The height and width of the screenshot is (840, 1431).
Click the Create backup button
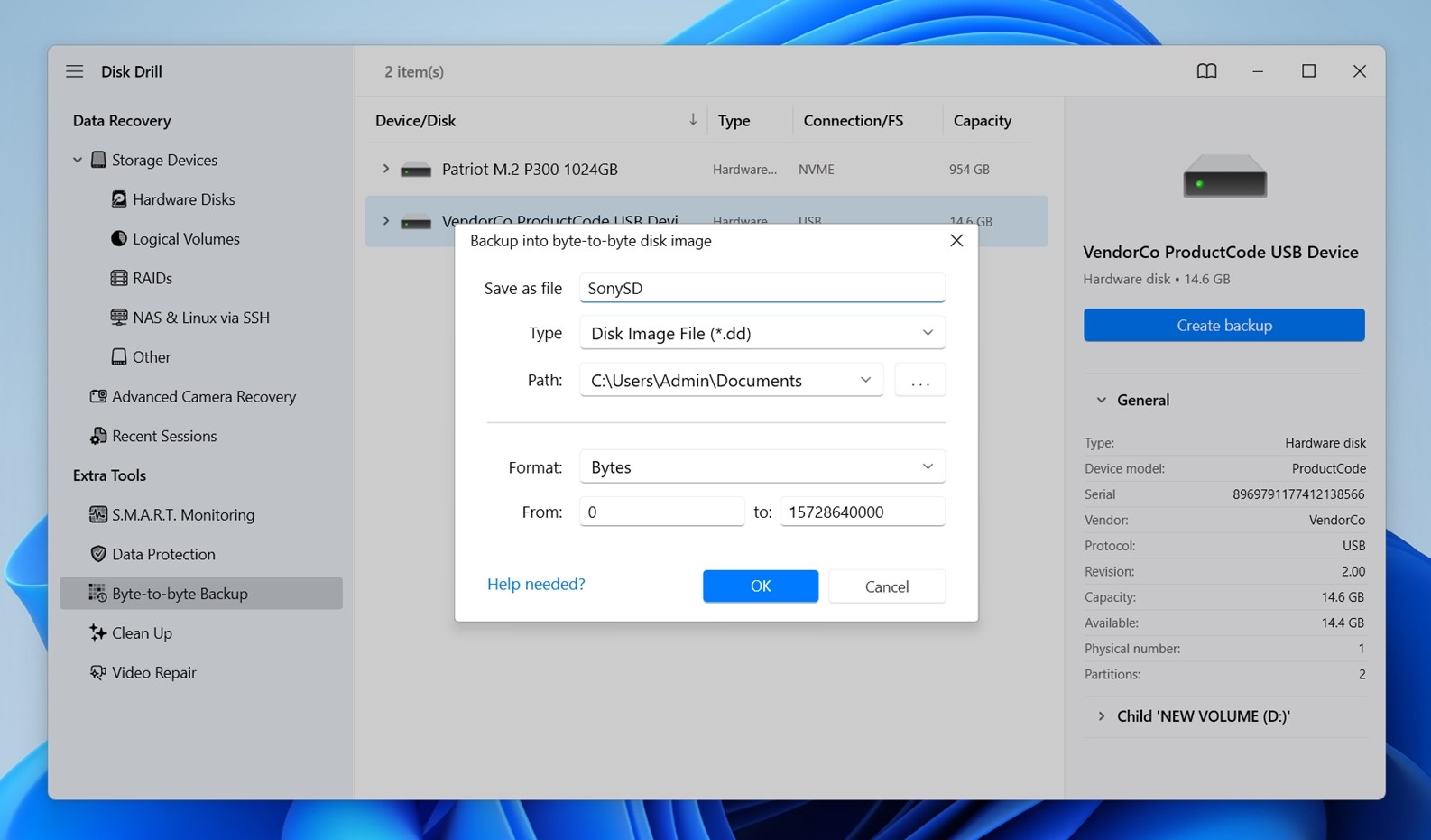click(1223, 325)
